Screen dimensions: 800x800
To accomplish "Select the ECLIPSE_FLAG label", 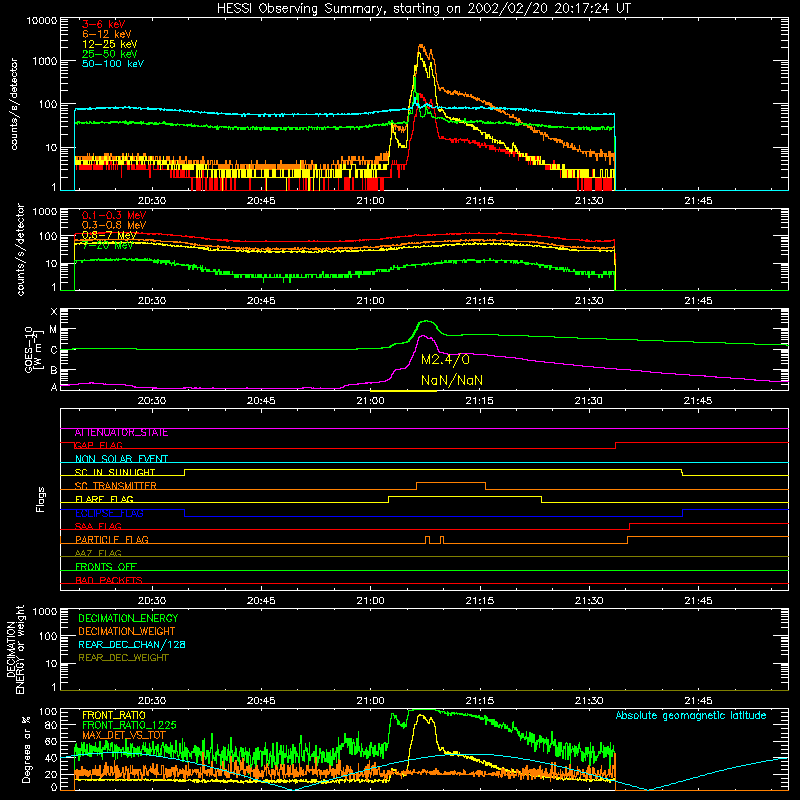I will (x=109, y=513).
